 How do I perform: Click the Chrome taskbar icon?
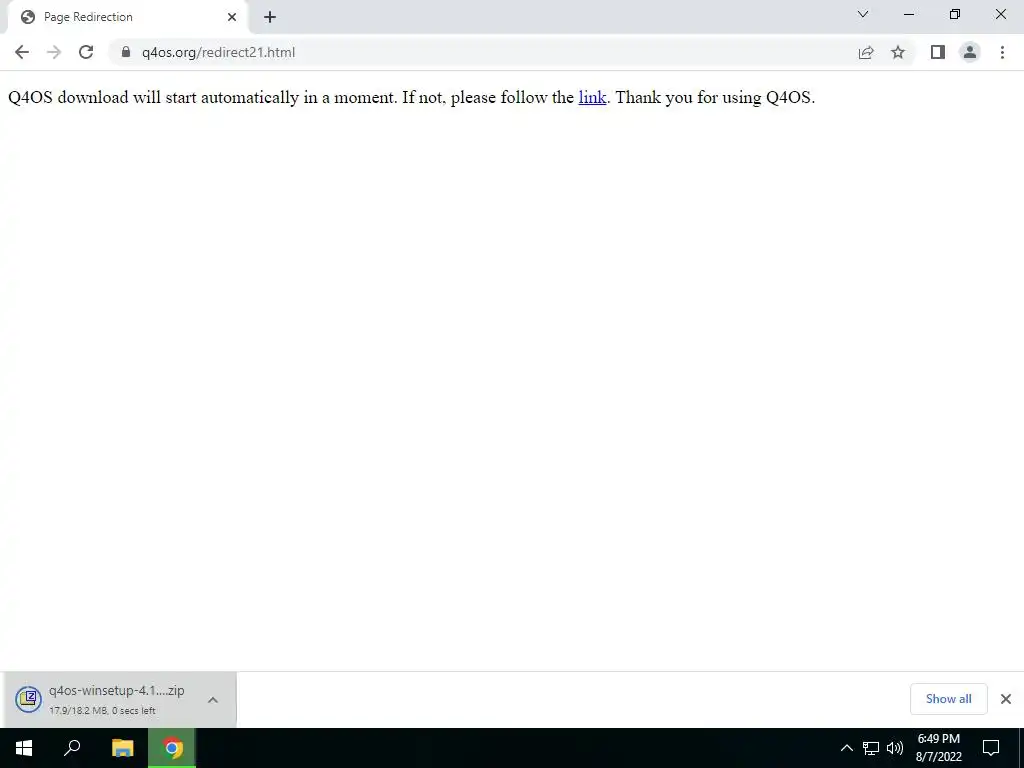tap(172, 748)
